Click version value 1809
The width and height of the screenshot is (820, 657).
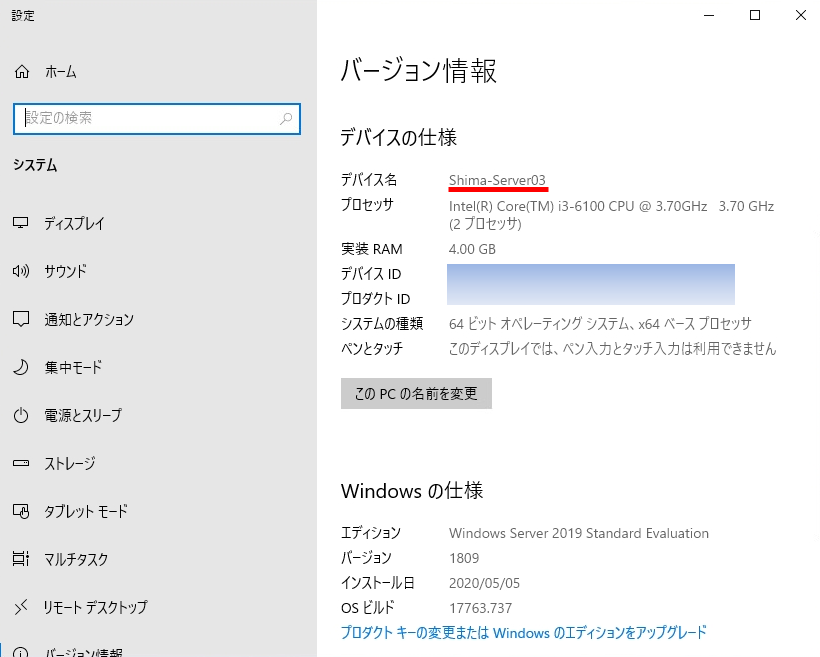click(464, 558)
